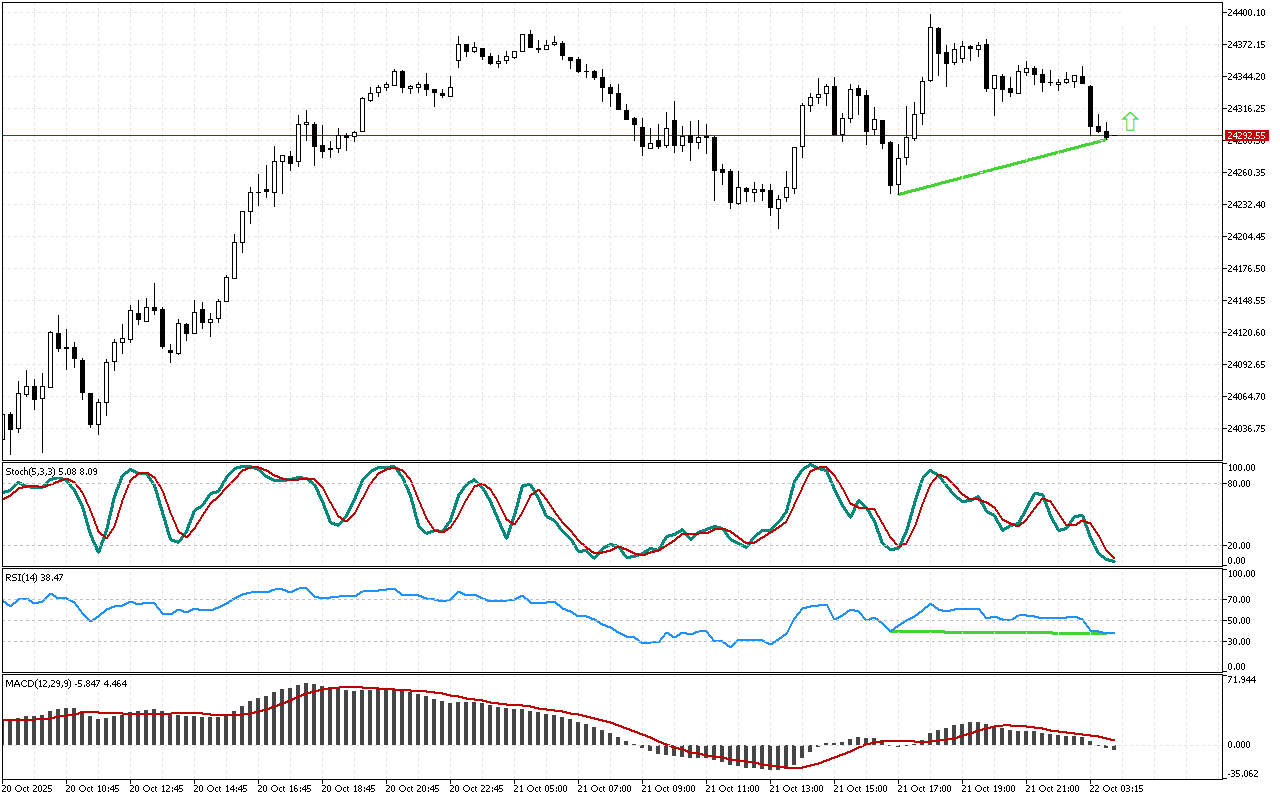Click the RSI 30.00 level label
The width and height of the screenshot is (1280, 800).
coord(1240,641)
